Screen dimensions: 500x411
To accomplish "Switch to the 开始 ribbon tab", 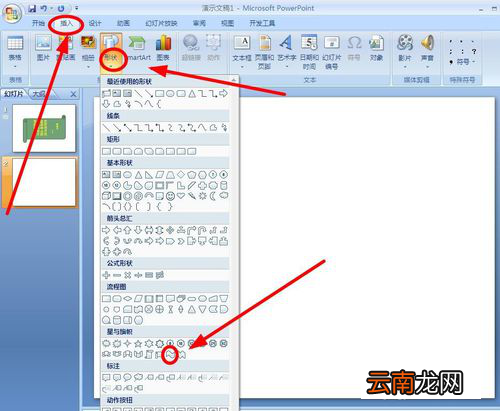I will 38,23.
